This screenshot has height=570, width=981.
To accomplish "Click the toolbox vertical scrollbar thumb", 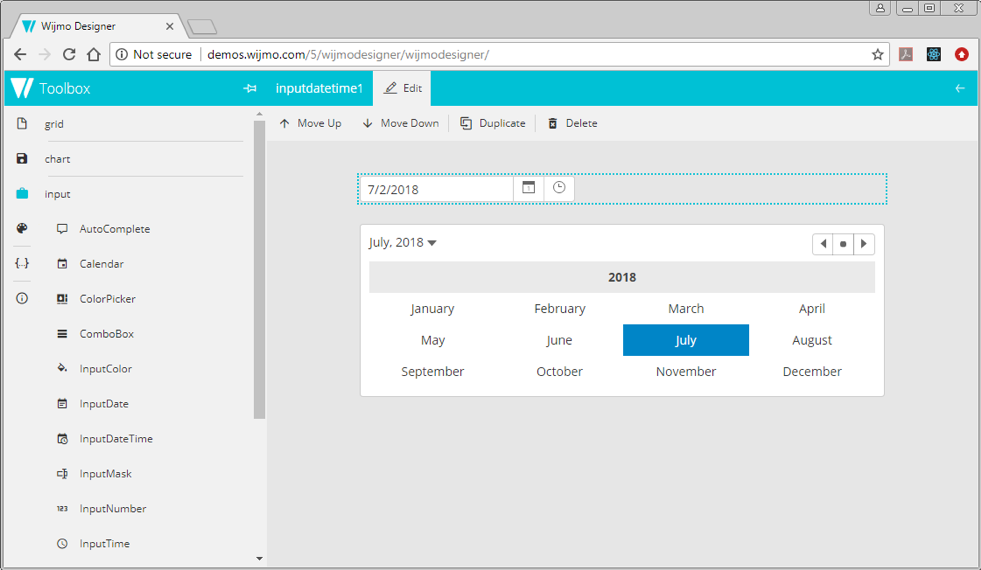I will coord(260,269).
